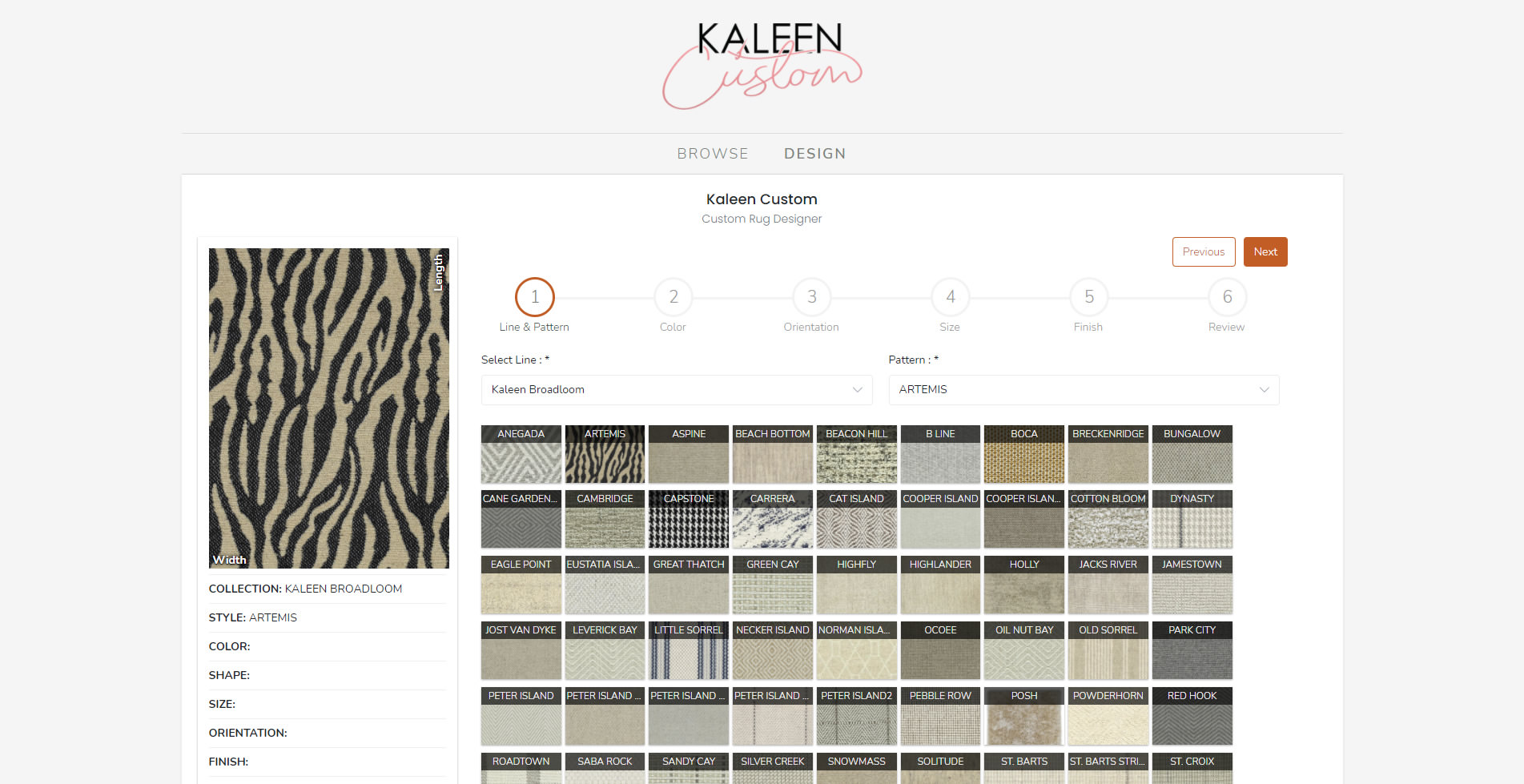This screenshot has height=784, width=1524.
Task: Choose the PEBBLE ROW pattern
Action: pos(940,716)
